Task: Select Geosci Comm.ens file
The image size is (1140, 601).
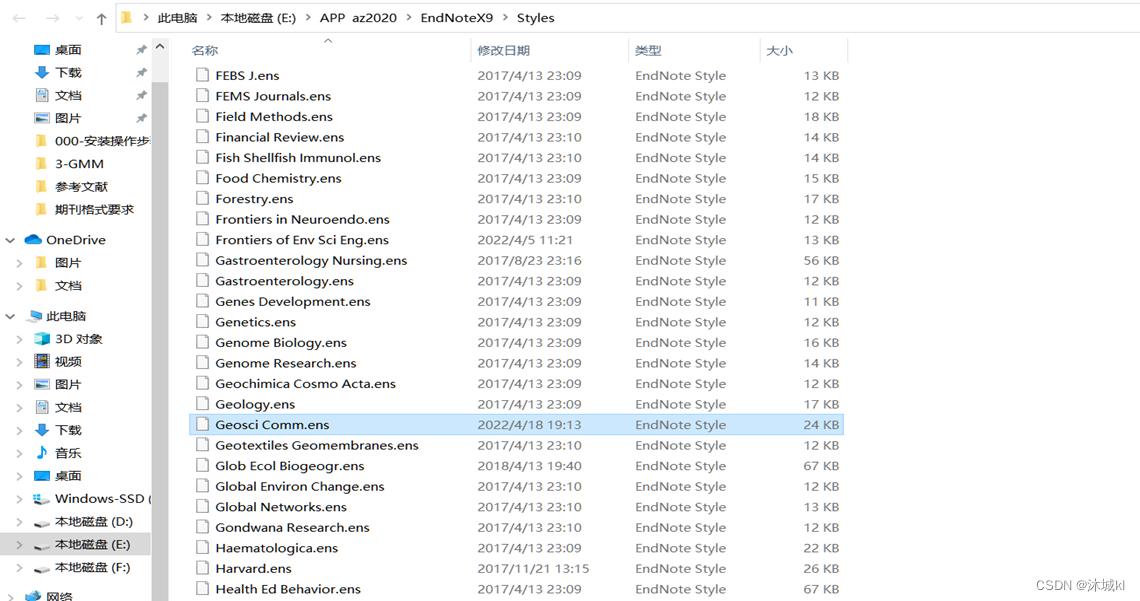Action: tap(516, 424)
